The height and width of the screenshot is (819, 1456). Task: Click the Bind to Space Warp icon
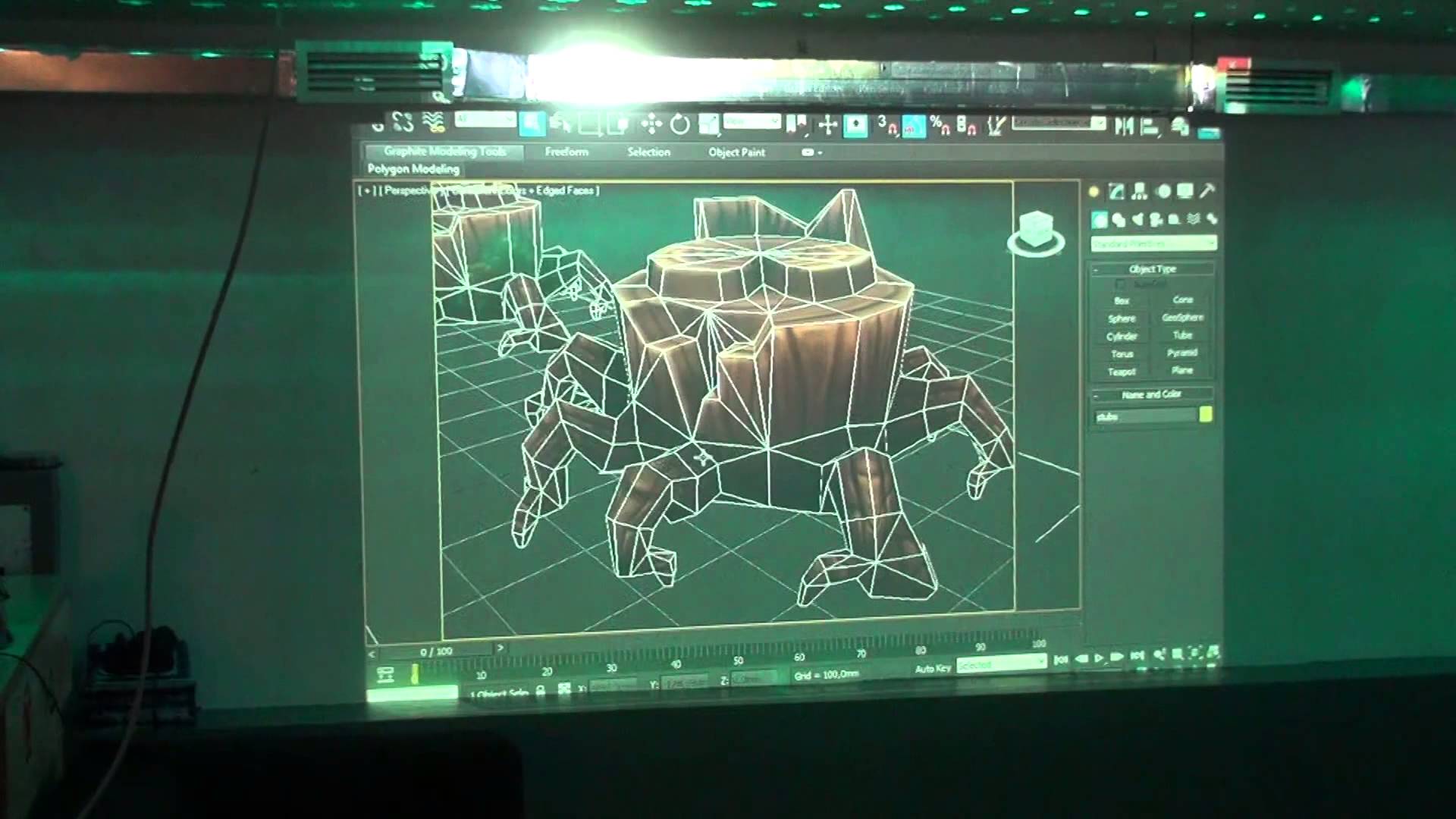pyautogui.click(x=433, y=121)
